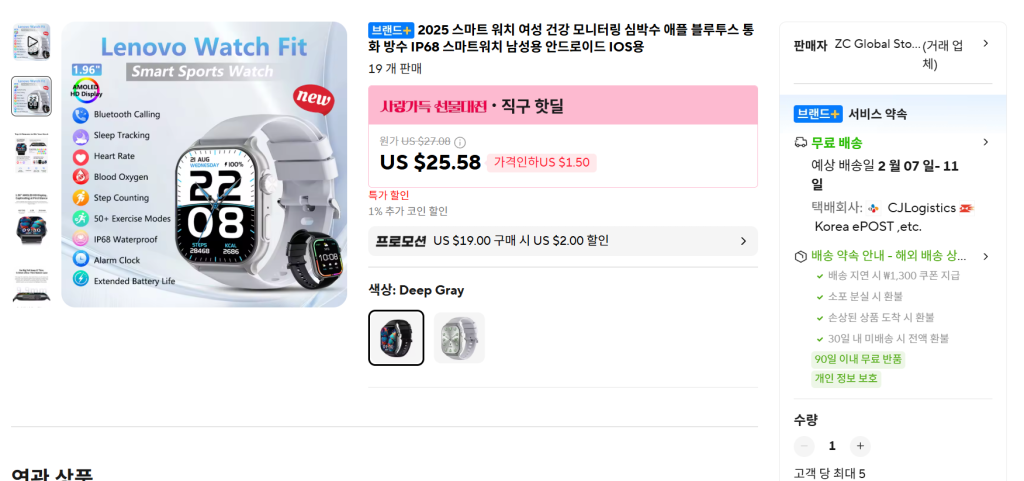Decrease quantity with the minus button
The width and height of the screenshot is (1024, 481).
(x=804, y=446)
